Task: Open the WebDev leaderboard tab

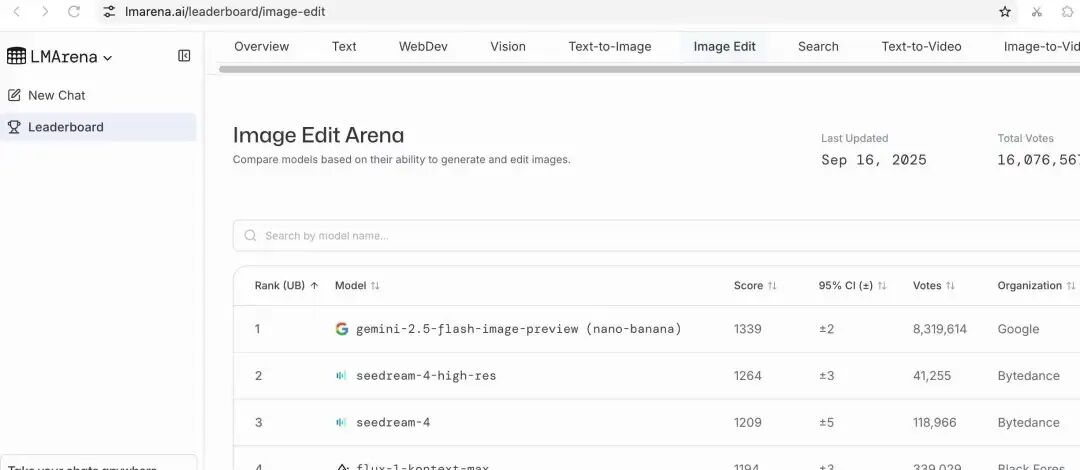Action: click(x=423, y=47)
